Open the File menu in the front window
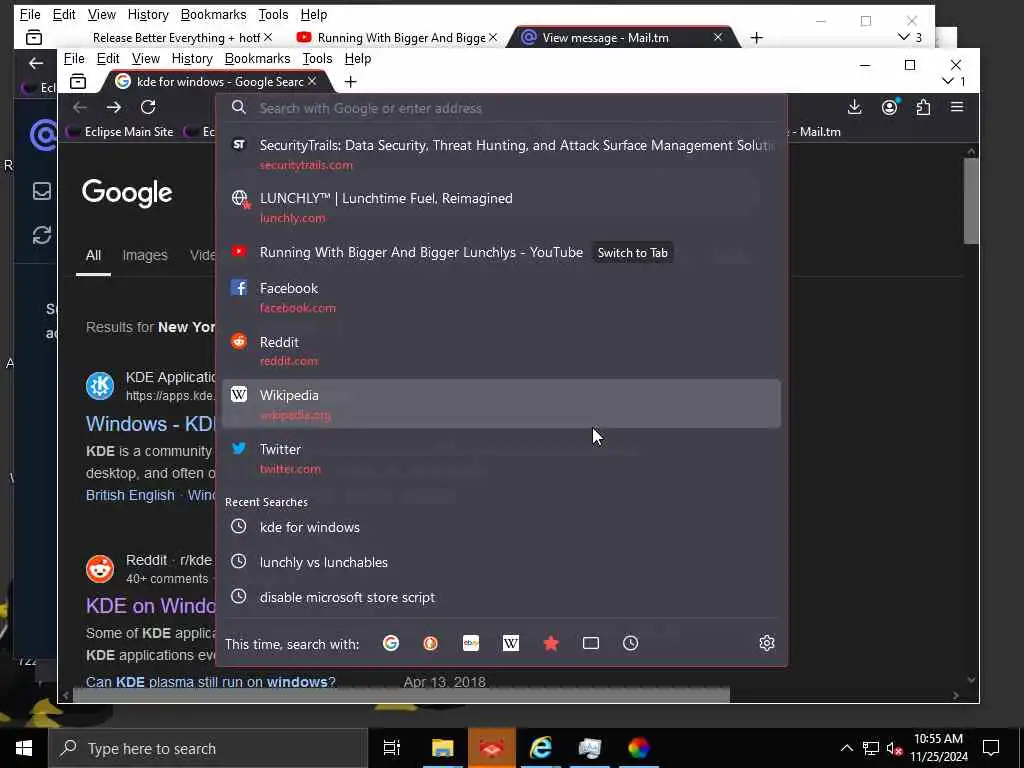 pyautogui.click(x=74, y=59)
